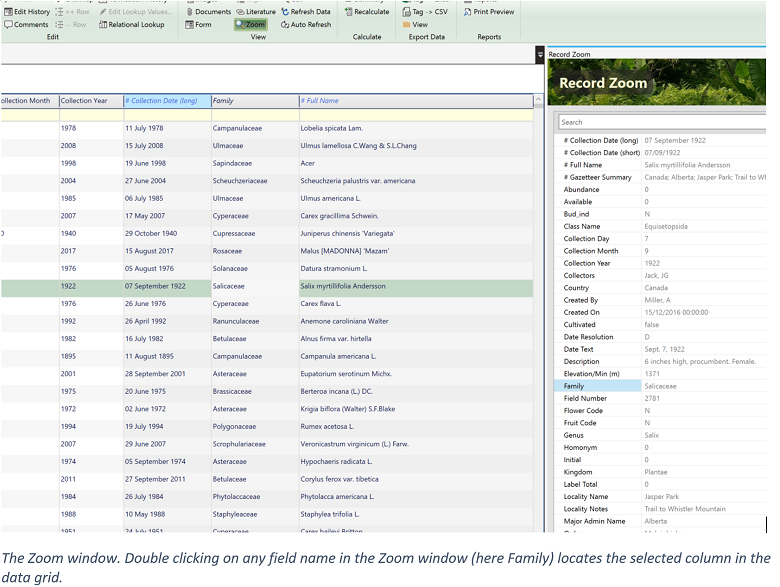780x587 pixels.
Task: Click the grid scroll up arrow
Action: point(538,100)
